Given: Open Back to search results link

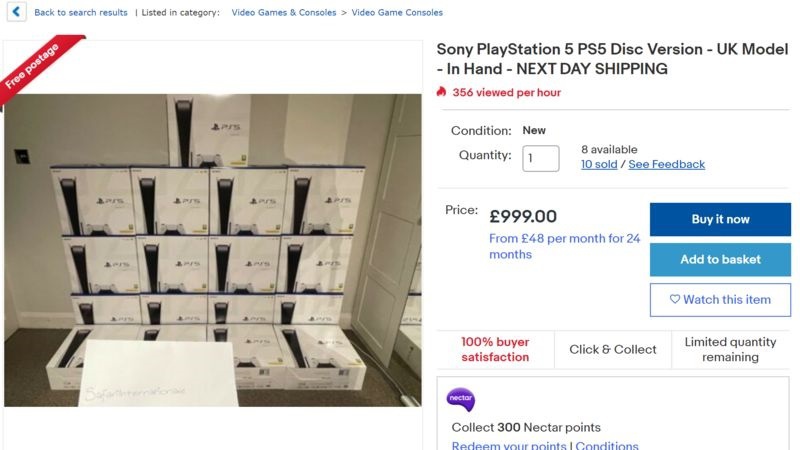Looking at the screenshot, I should [81, 13].
